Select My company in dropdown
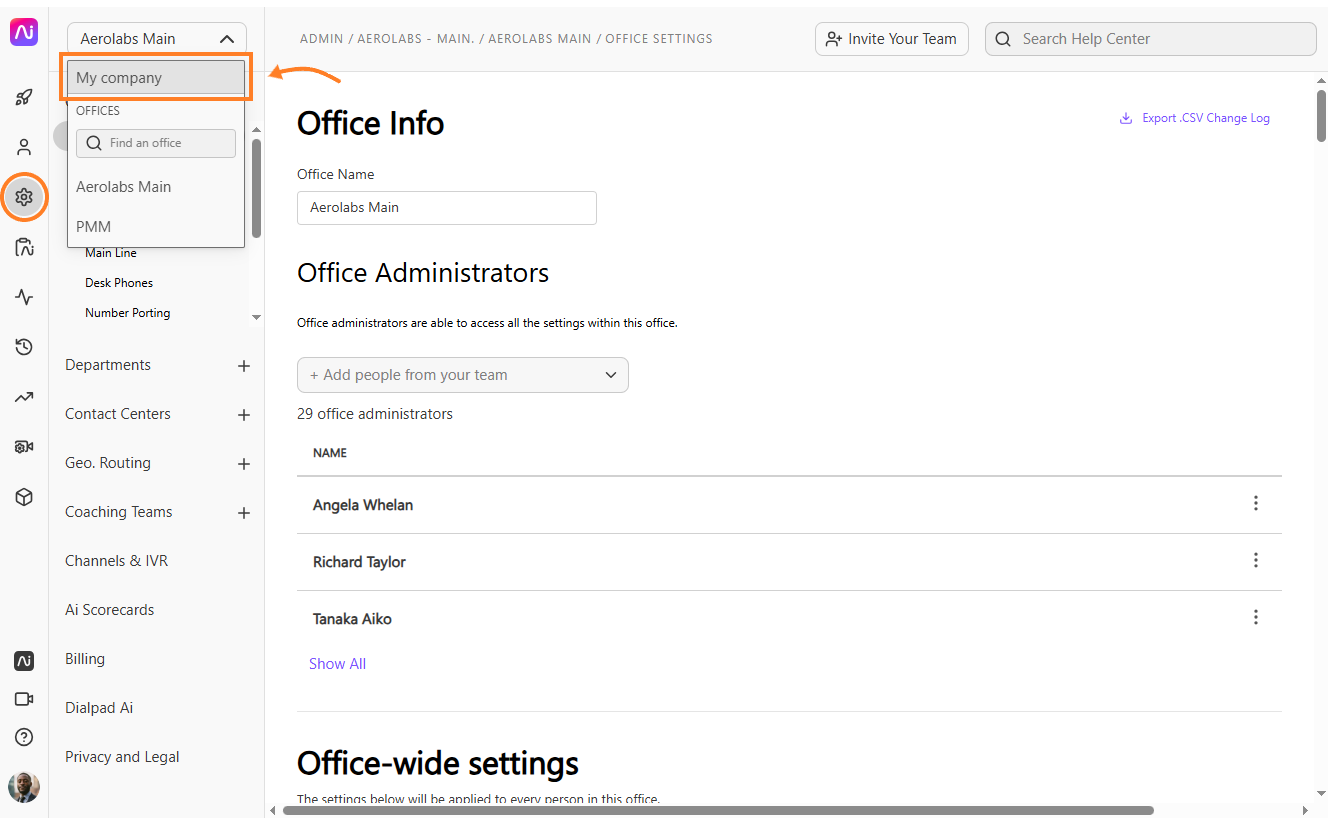The width and height of the screenshot is (1328, 823). click(x=156, y=77)
